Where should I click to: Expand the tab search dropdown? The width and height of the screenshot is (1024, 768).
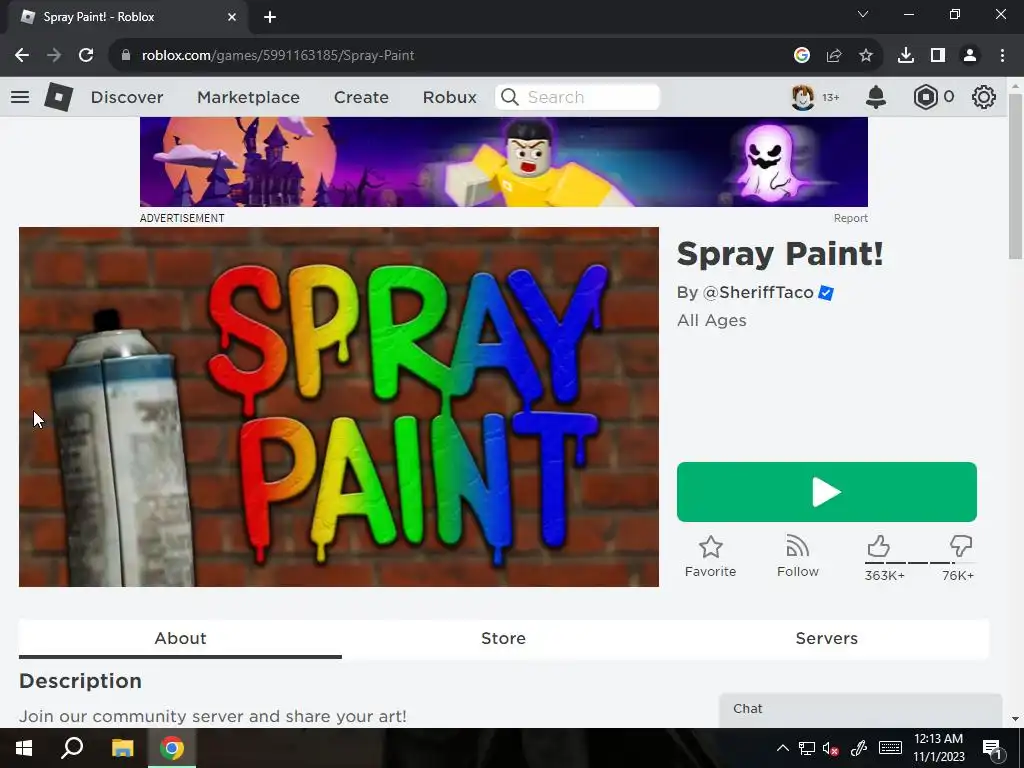tap(863, 14)
